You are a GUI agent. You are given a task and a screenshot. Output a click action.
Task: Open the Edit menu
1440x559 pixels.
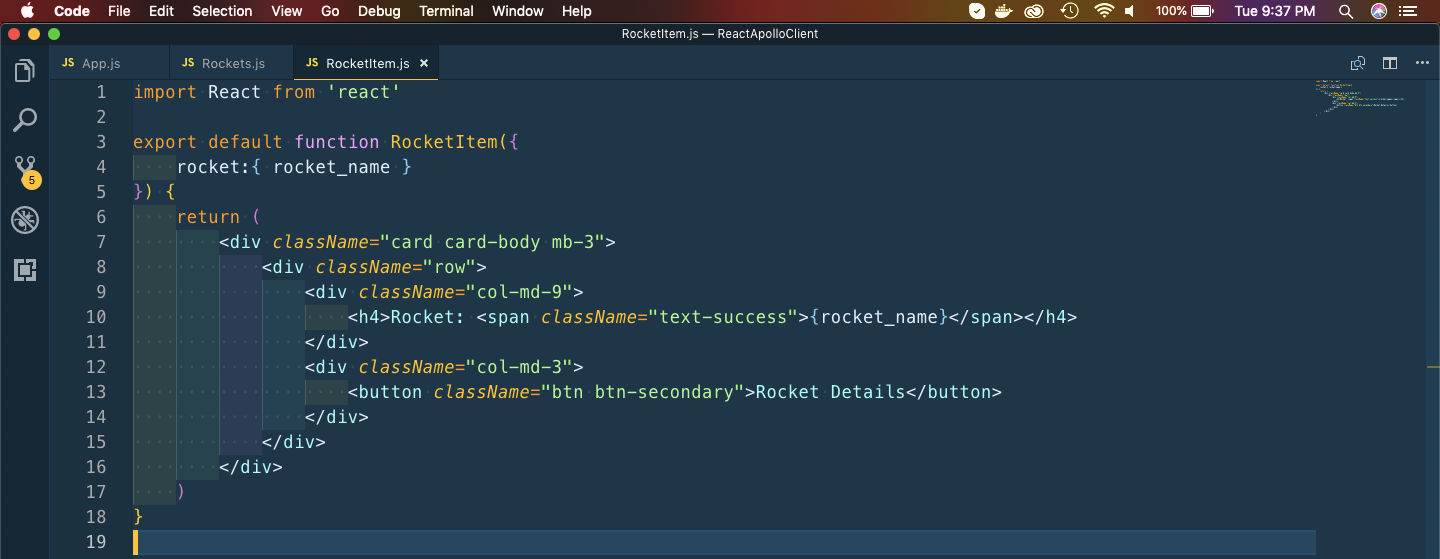tap(161, 11)
